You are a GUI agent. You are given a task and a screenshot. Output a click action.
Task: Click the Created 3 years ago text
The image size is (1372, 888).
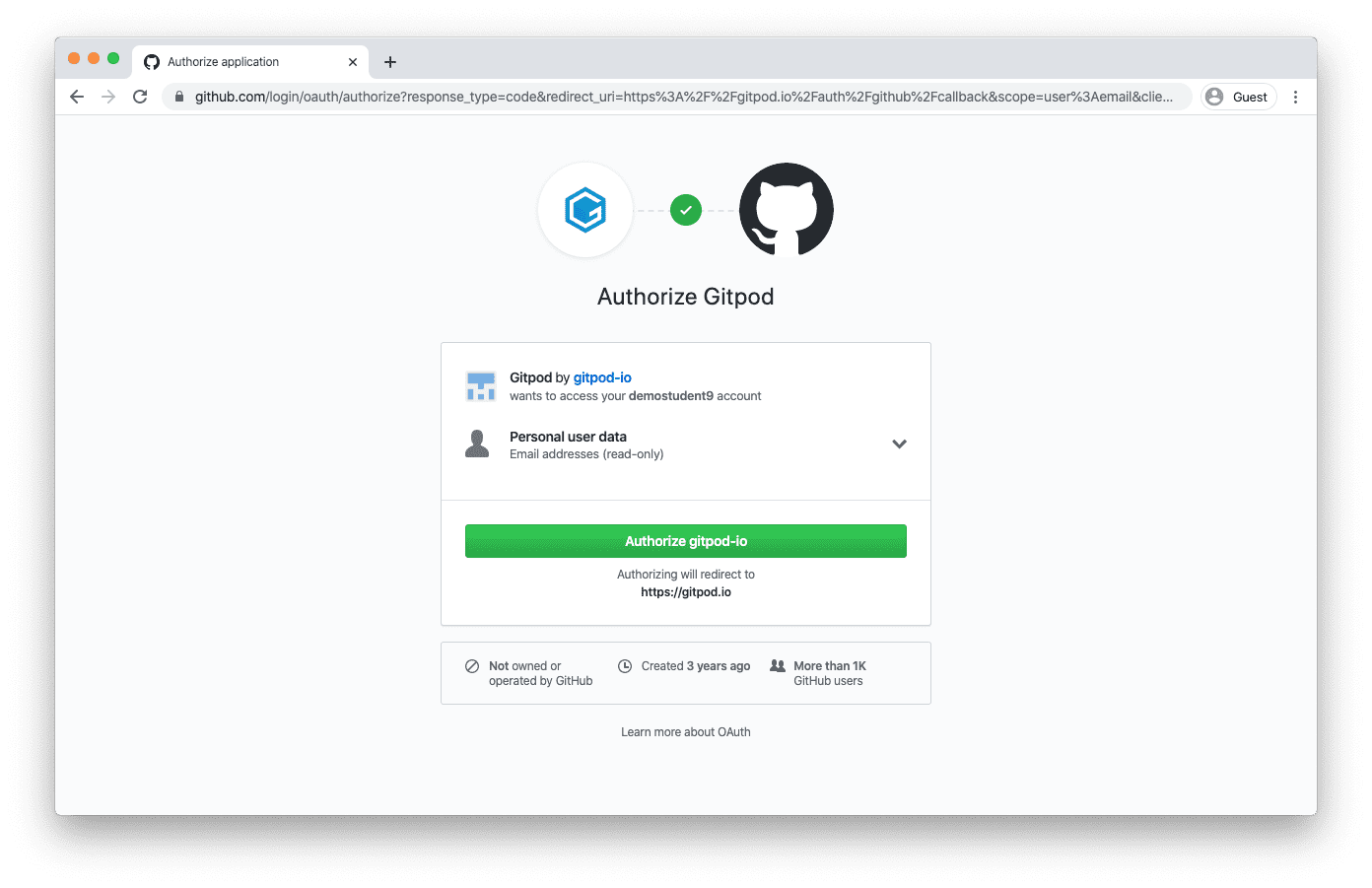696,666
